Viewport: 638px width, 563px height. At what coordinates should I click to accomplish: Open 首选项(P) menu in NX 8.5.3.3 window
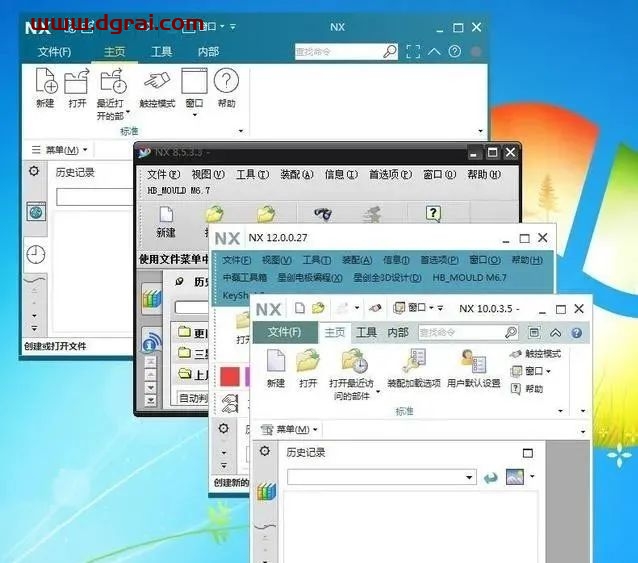point(390,175)
